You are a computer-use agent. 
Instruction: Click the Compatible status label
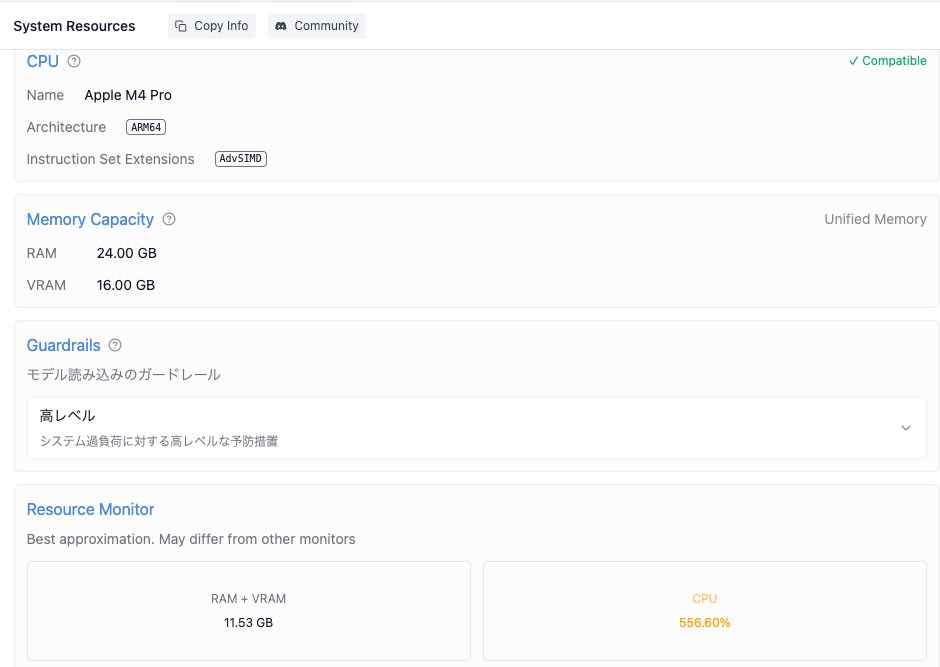pos(887,61)
